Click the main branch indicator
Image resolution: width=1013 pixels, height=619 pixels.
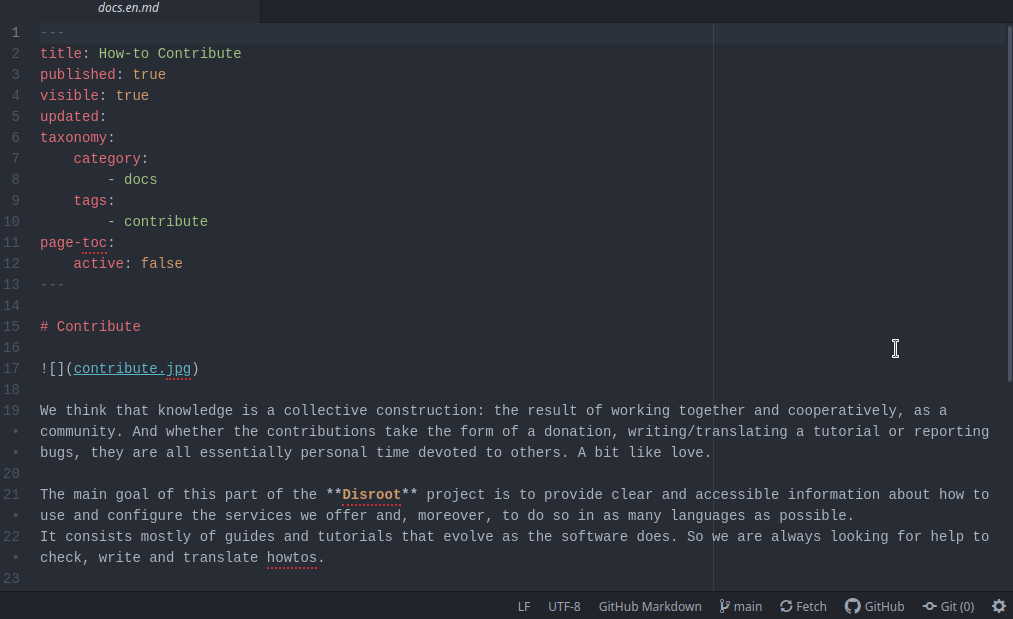(x=740, y=606)
